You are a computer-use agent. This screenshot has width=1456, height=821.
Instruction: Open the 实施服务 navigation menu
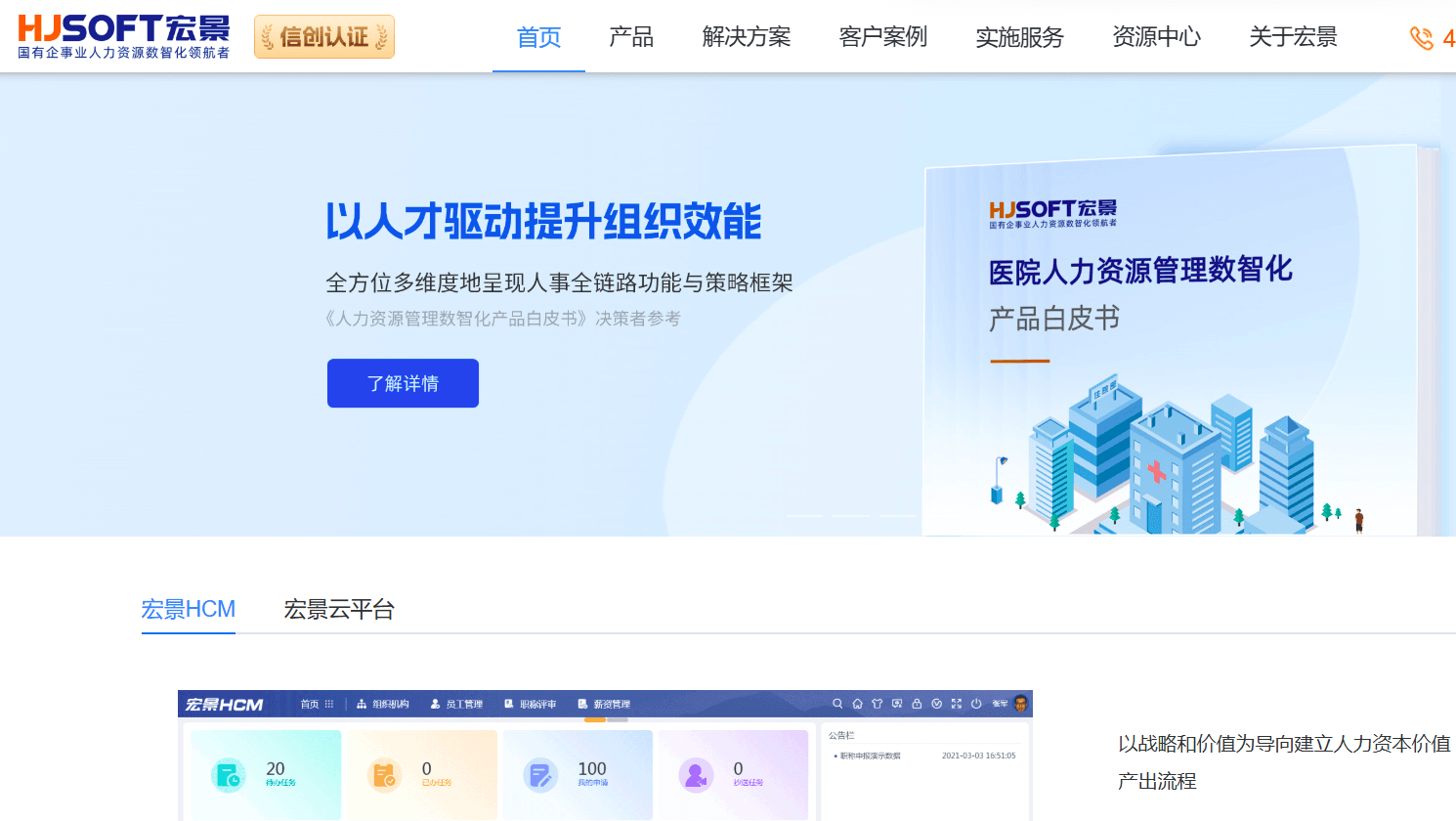tap(1020, 37)
